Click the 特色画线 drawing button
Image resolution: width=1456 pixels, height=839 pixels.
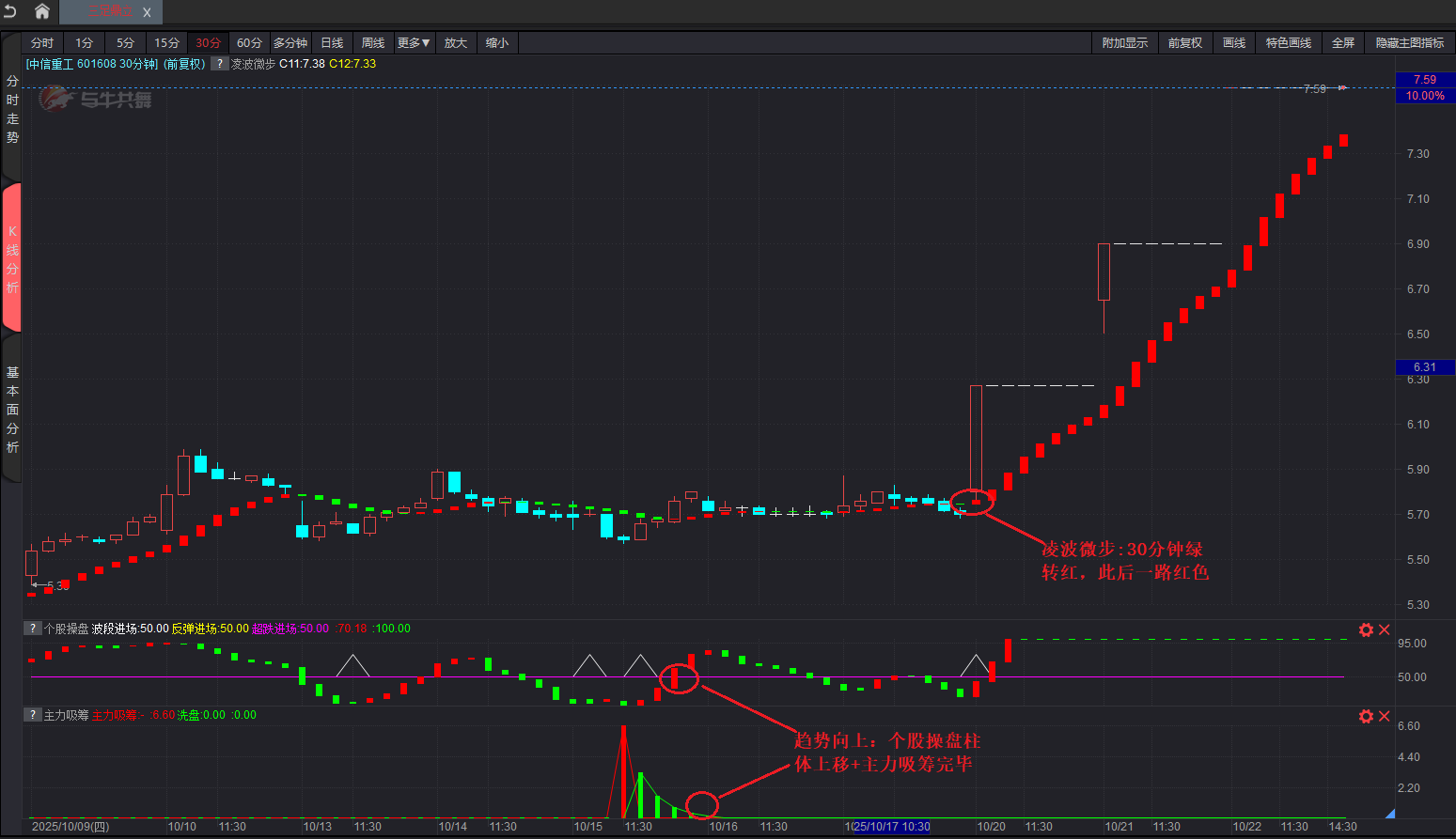point(1288,43)
